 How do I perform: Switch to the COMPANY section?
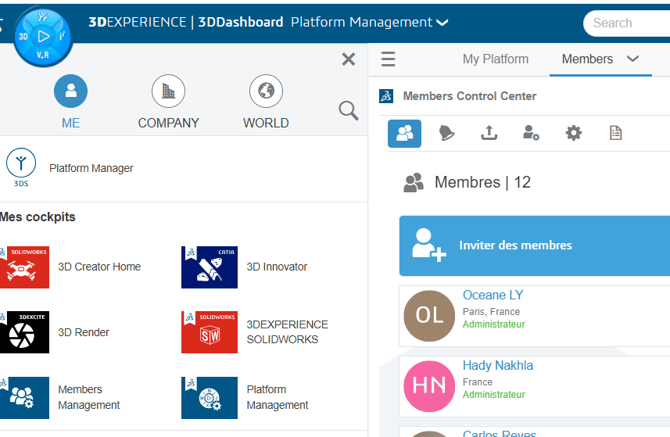pyautogui.click(x=168, y=91)
